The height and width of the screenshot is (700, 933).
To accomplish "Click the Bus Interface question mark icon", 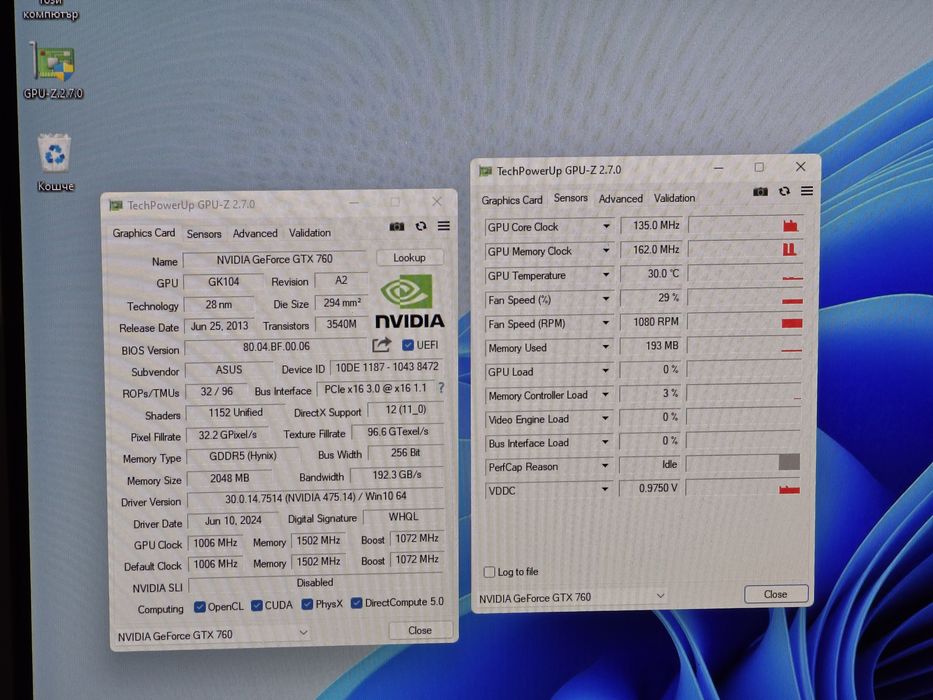I will point(441,388).
